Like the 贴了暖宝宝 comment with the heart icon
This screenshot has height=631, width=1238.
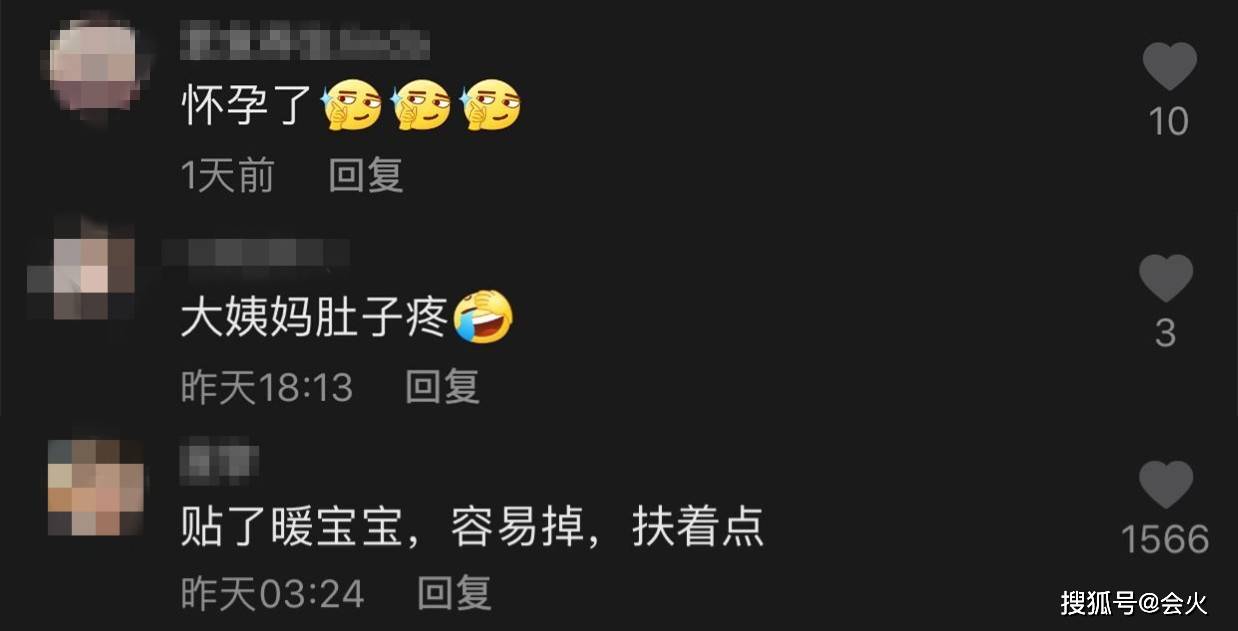[x=1166, y=485]
